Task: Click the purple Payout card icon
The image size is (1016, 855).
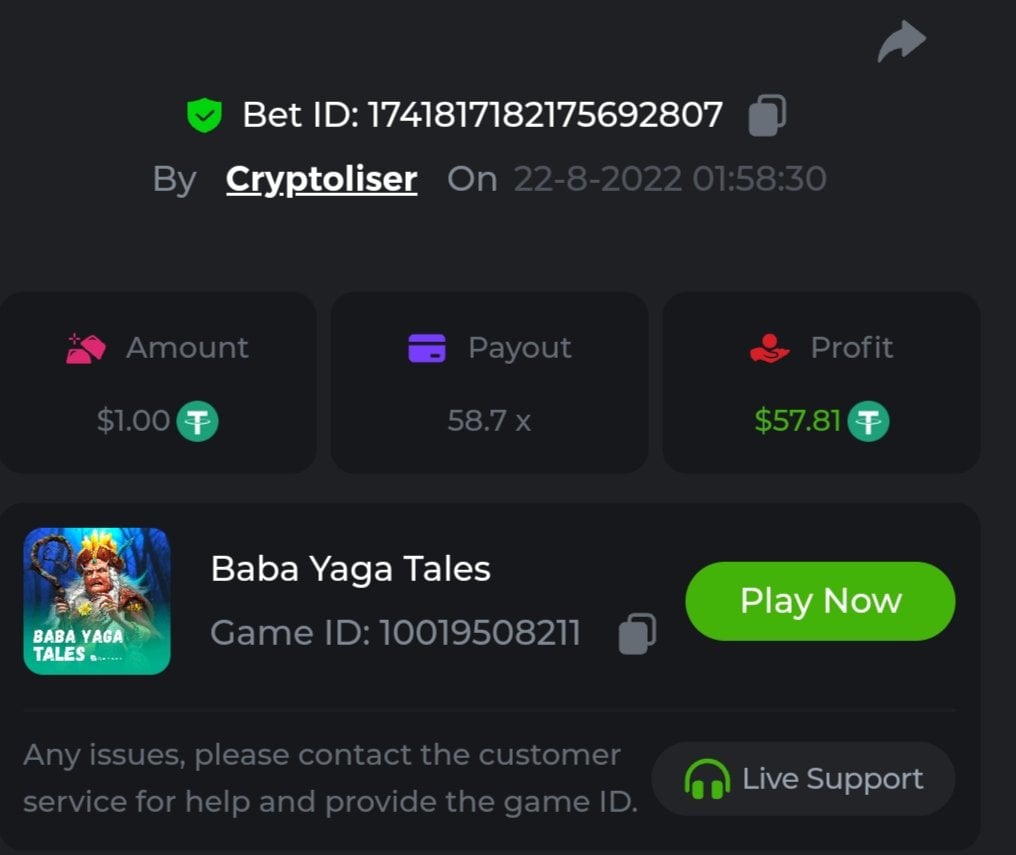Action: point(427,348)
